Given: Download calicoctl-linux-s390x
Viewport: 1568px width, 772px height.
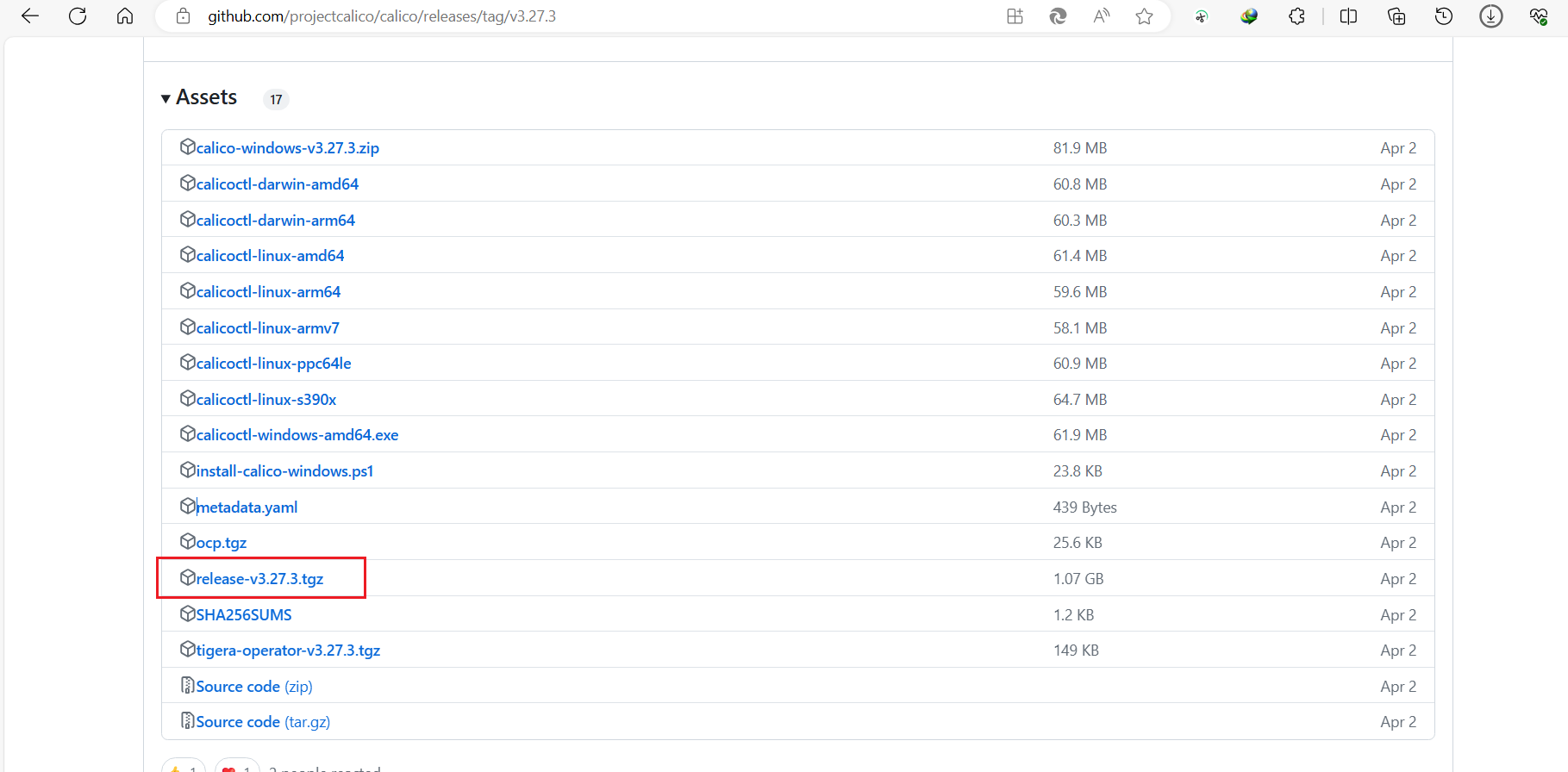Looking at the screenshot, I should [x=266, y=400].
